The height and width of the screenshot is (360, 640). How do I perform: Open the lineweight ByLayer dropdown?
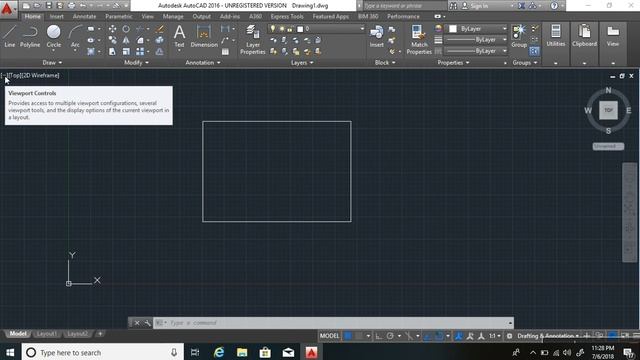coord(476,40)
